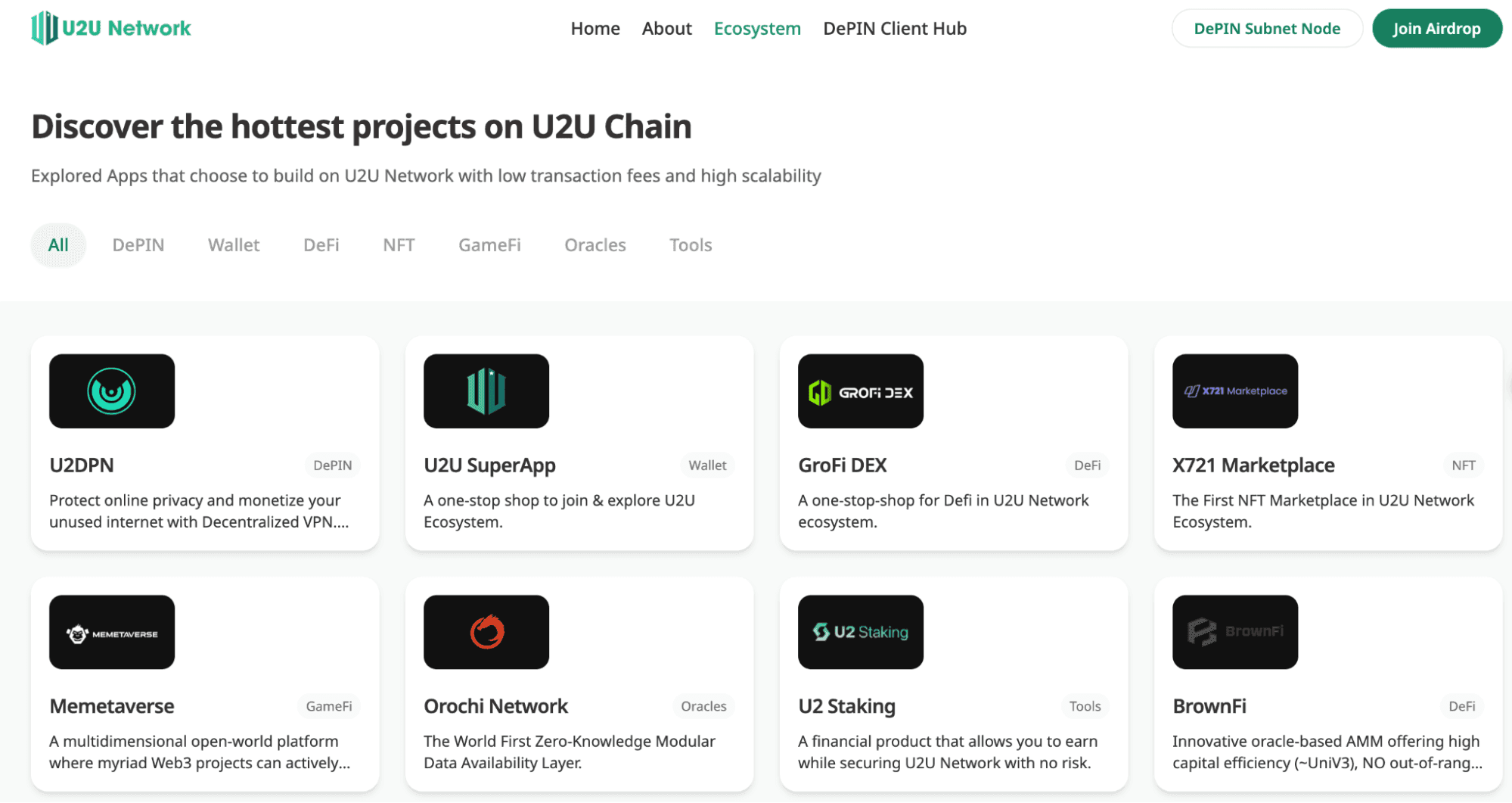Select the DePIN category filter
Screen dimensions: 1512x803
pyautogui.click(x=138, y=245)
